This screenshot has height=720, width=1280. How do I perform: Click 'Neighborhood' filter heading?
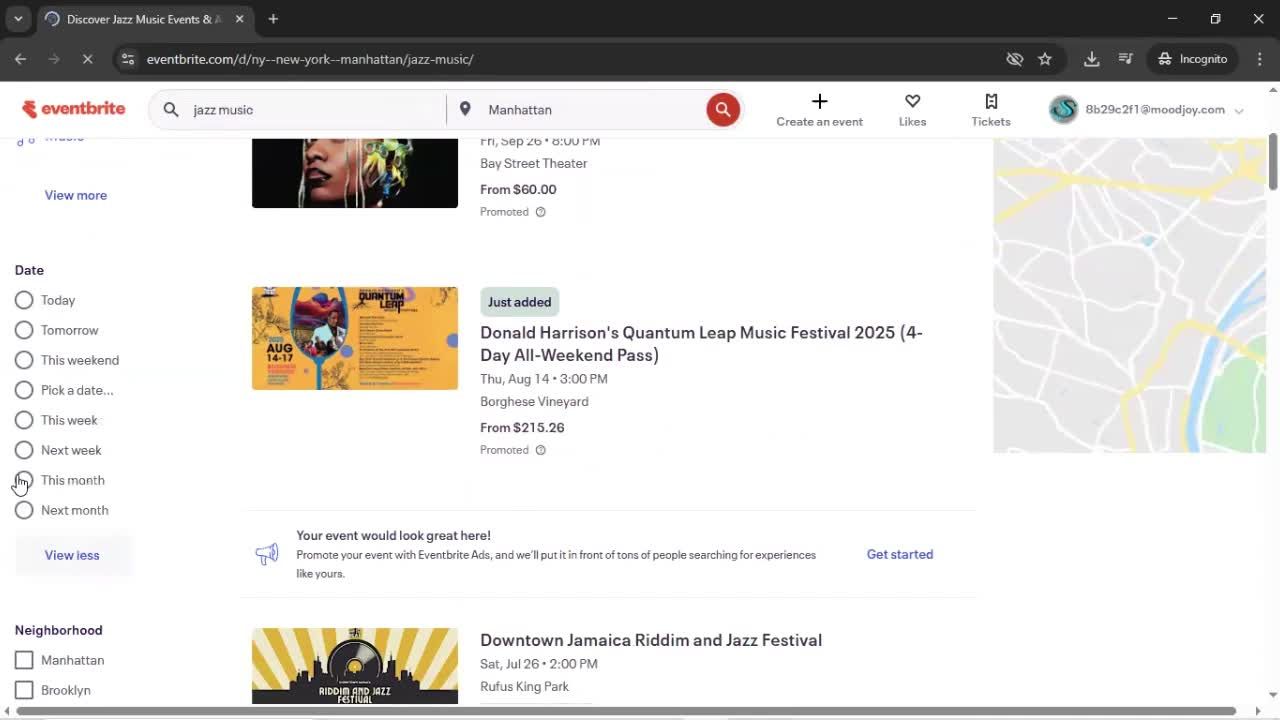click(x=58, y=630)
